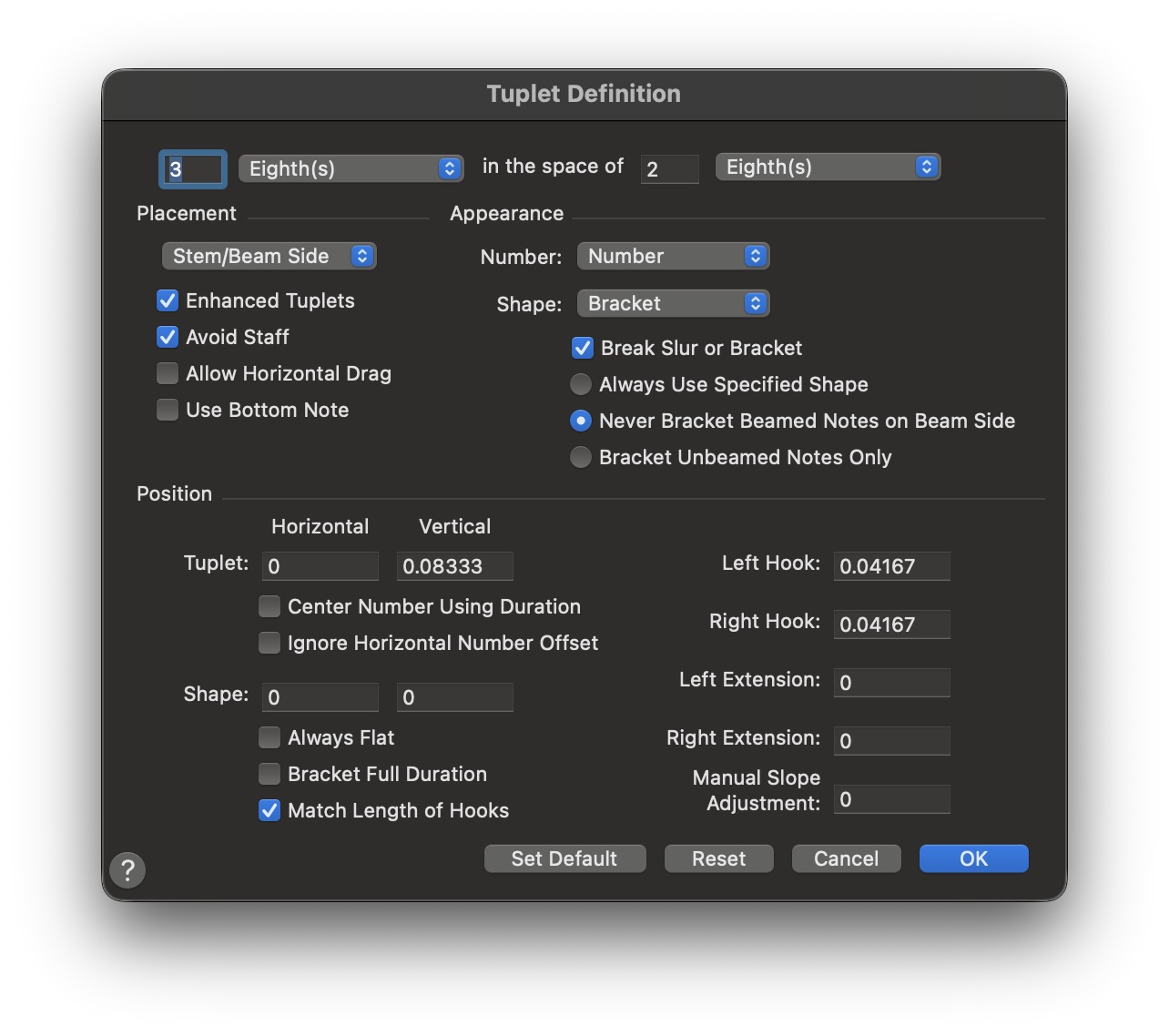
Task: Confirm the dialog with OK
Action: (x=973, y=858)
